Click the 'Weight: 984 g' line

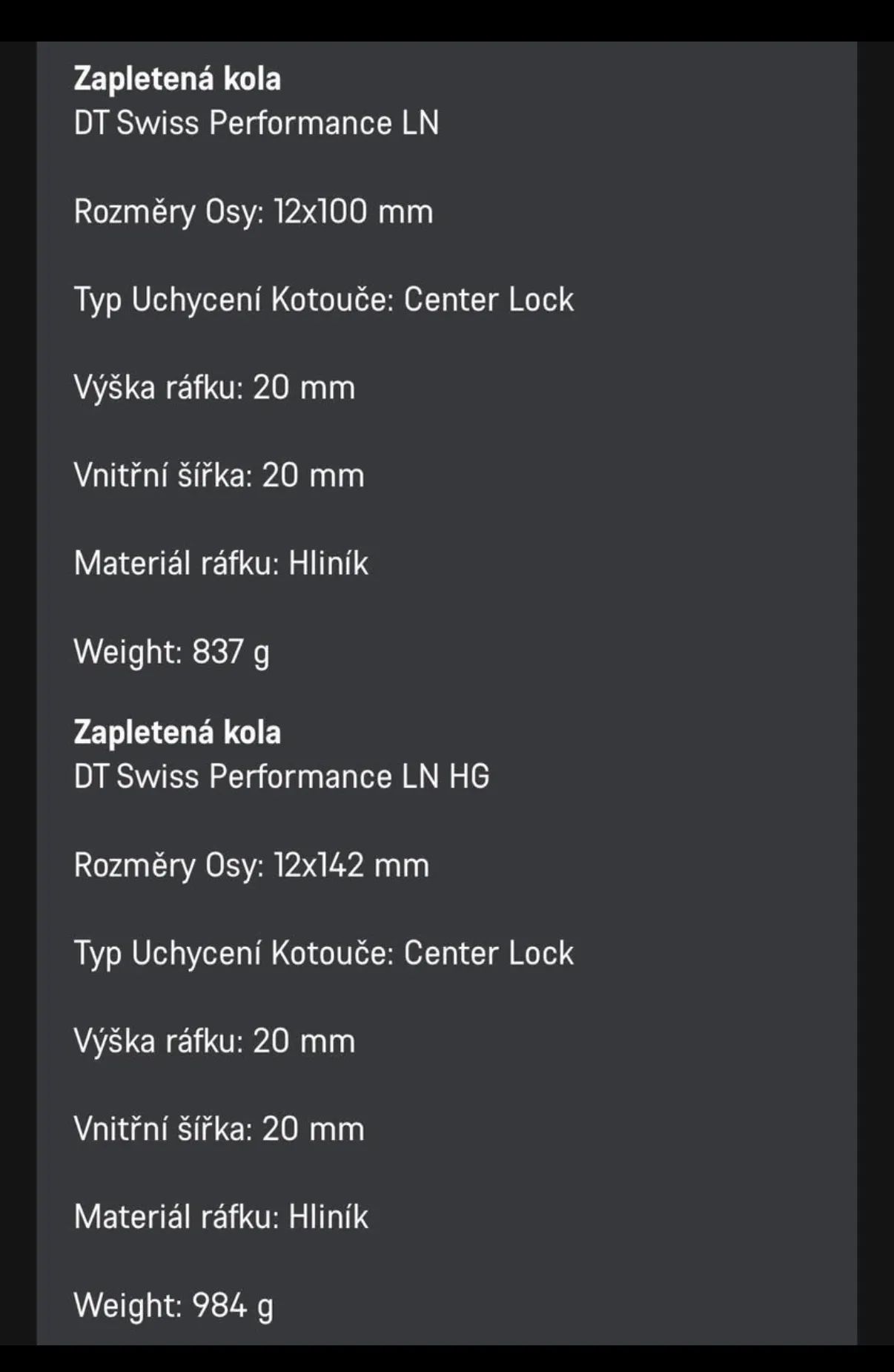[x=173, y=1305]
